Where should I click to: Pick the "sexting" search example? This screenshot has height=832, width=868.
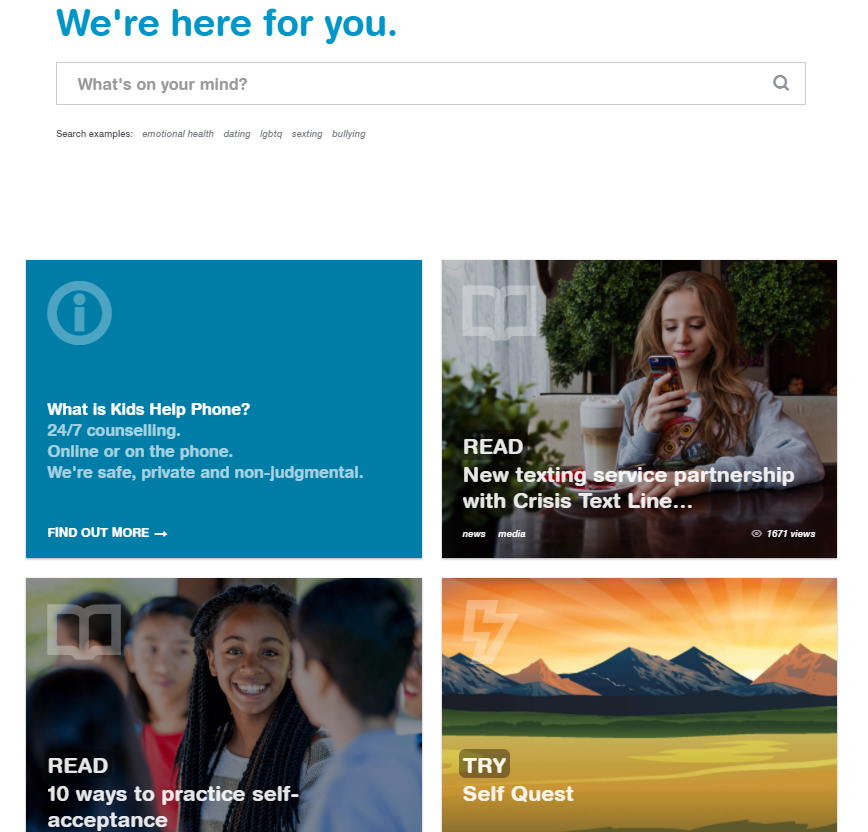(307, 134)
